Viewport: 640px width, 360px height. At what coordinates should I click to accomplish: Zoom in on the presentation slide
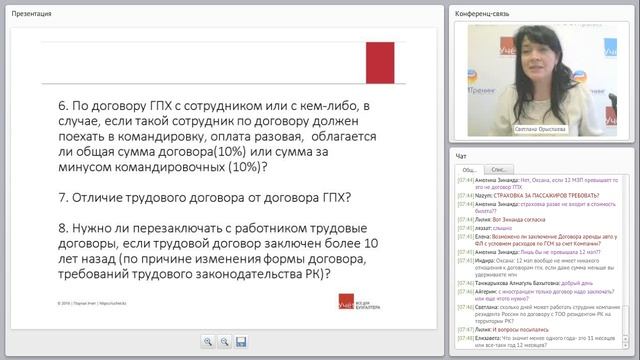coord(208,342)
